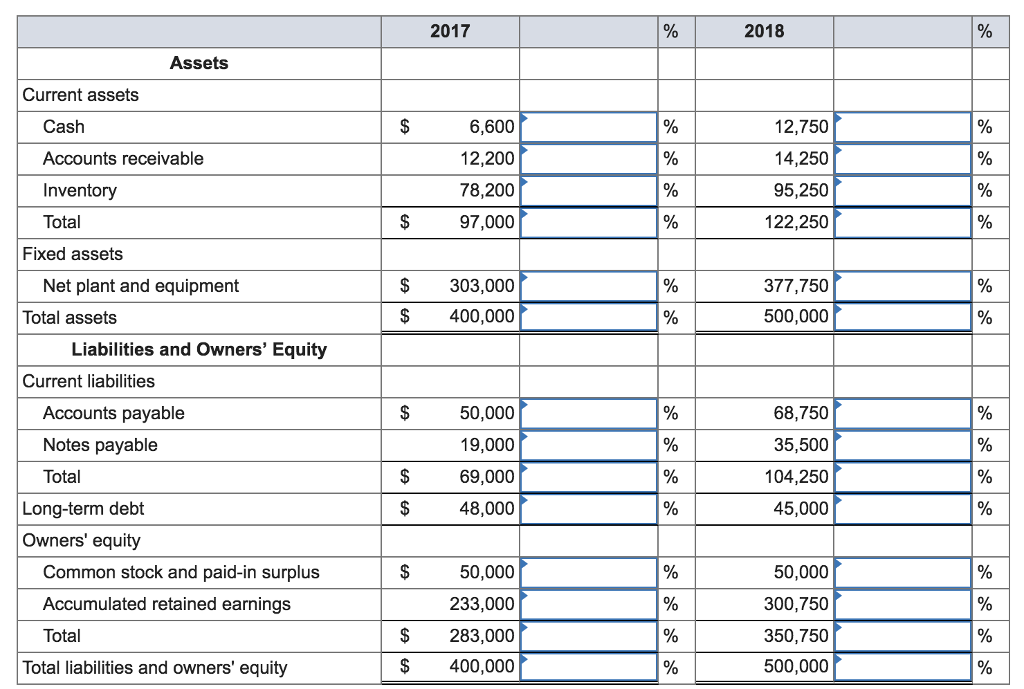Click the retained earnings value 300,750
This screenshot has height=689, width=1024.
tap(797, 605)
